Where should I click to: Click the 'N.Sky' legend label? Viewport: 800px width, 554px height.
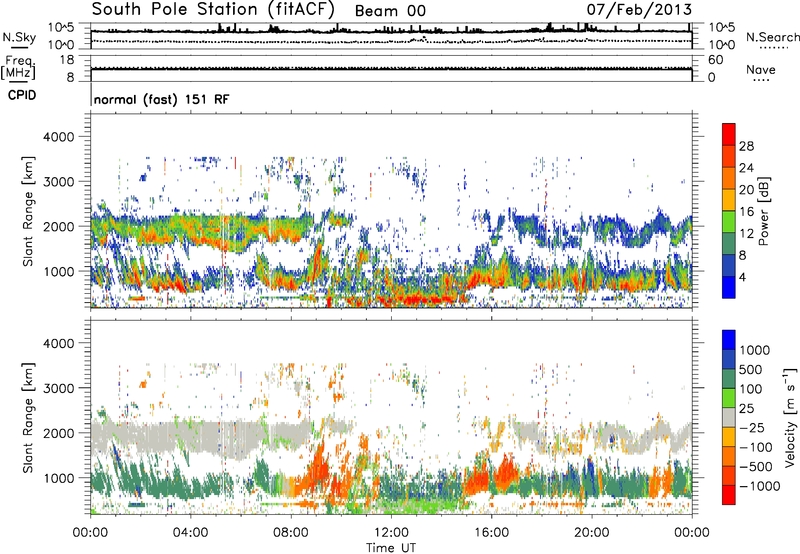(19, 37)
